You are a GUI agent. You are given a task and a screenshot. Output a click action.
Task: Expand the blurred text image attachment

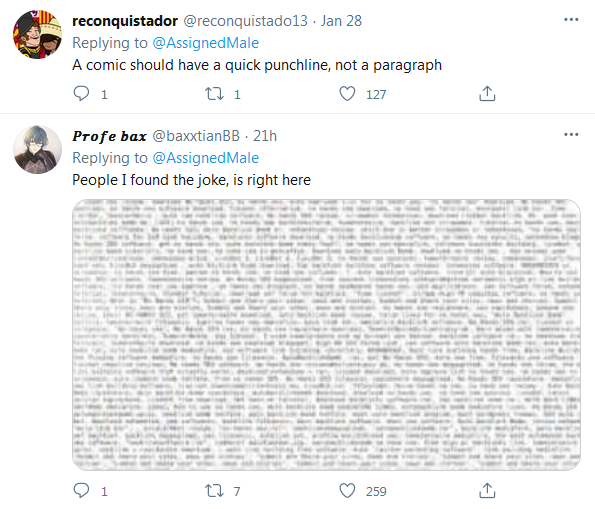click(x=326, y=335)
